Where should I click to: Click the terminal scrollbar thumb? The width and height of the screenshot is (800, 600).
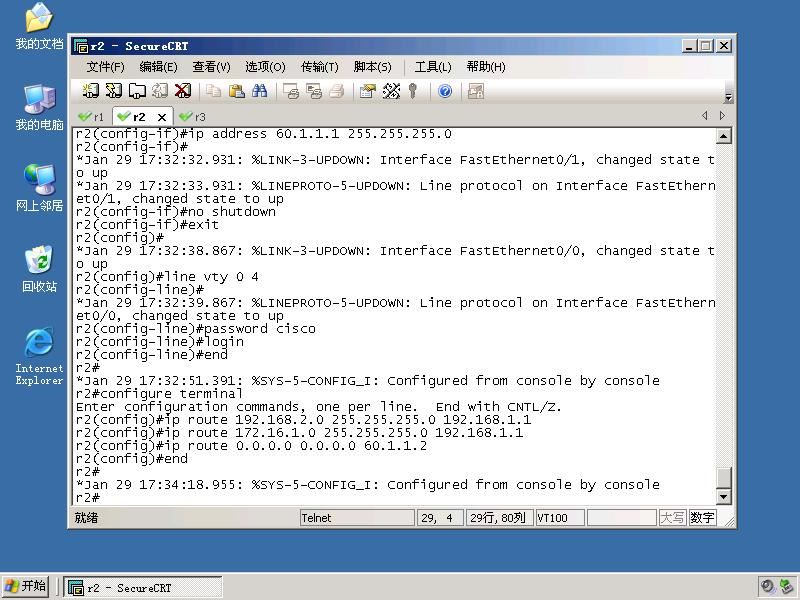[723, 478]
